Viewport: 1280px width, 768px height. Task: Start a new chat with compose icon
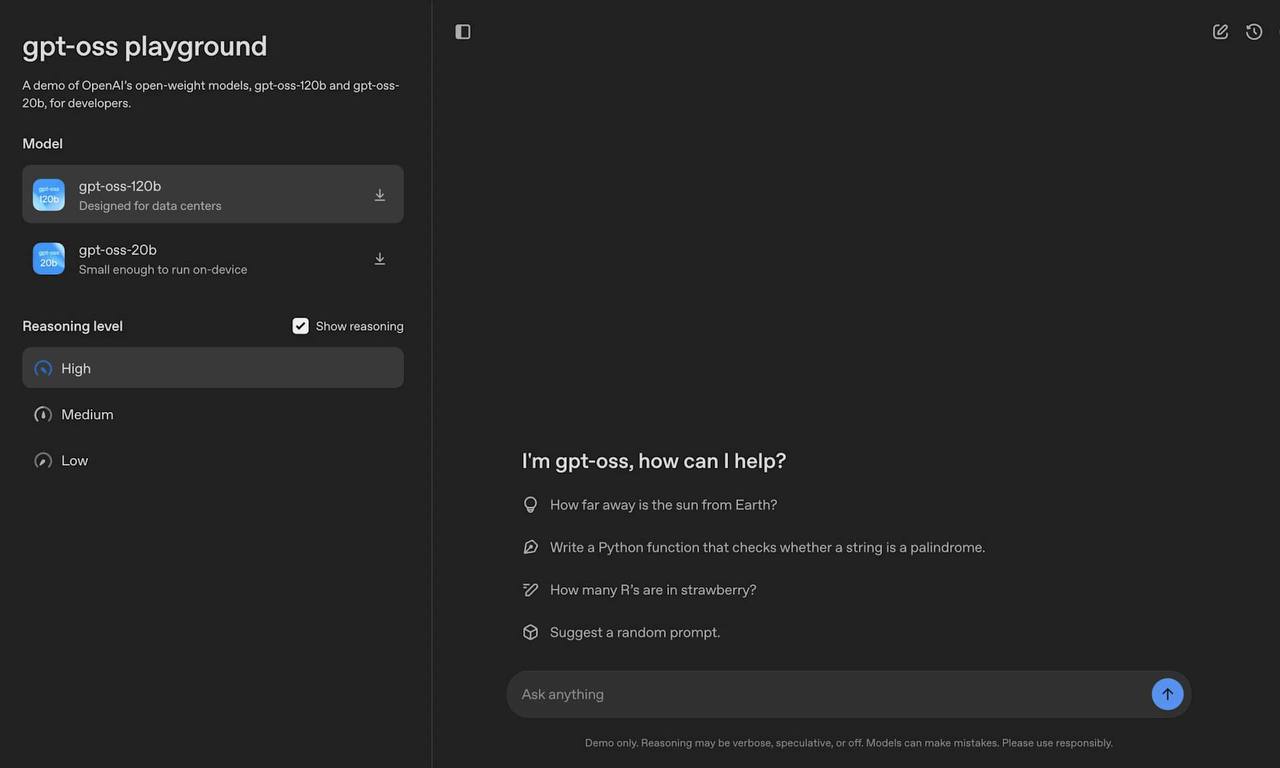pyautogui.click(x=1220, y=32)
